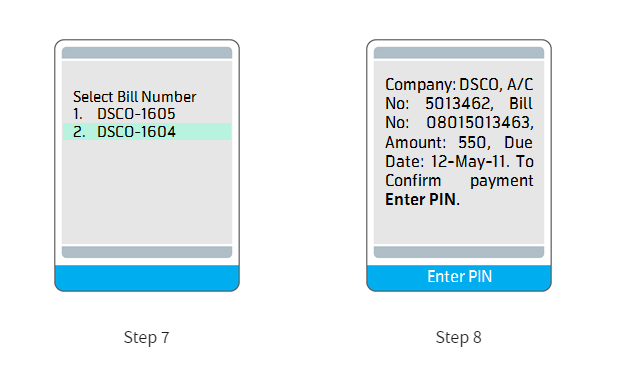Click bottom gray bar of Step 7 screen

coord(147,252)
